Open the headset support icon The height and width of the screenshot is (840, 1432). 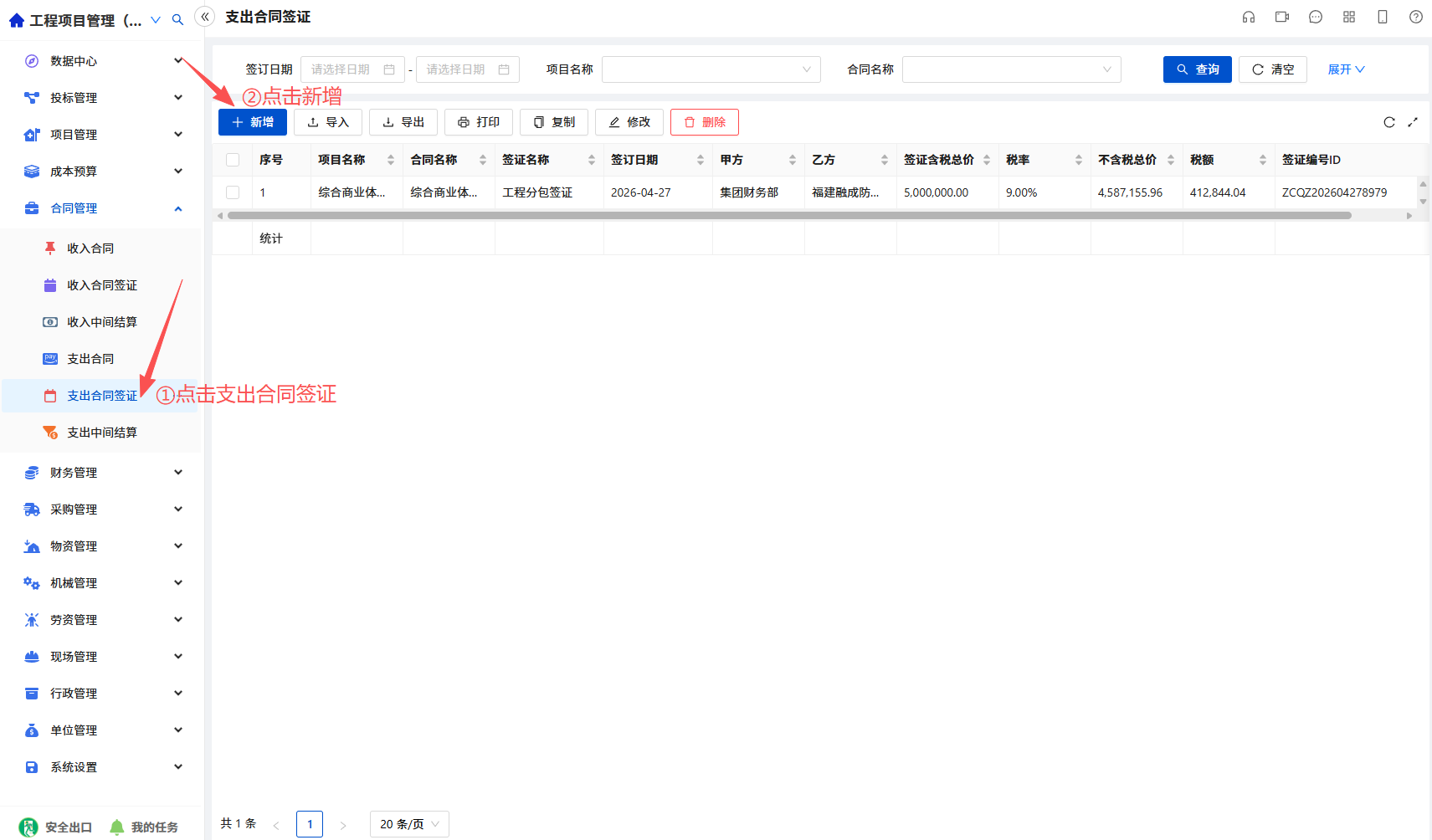1249,17
